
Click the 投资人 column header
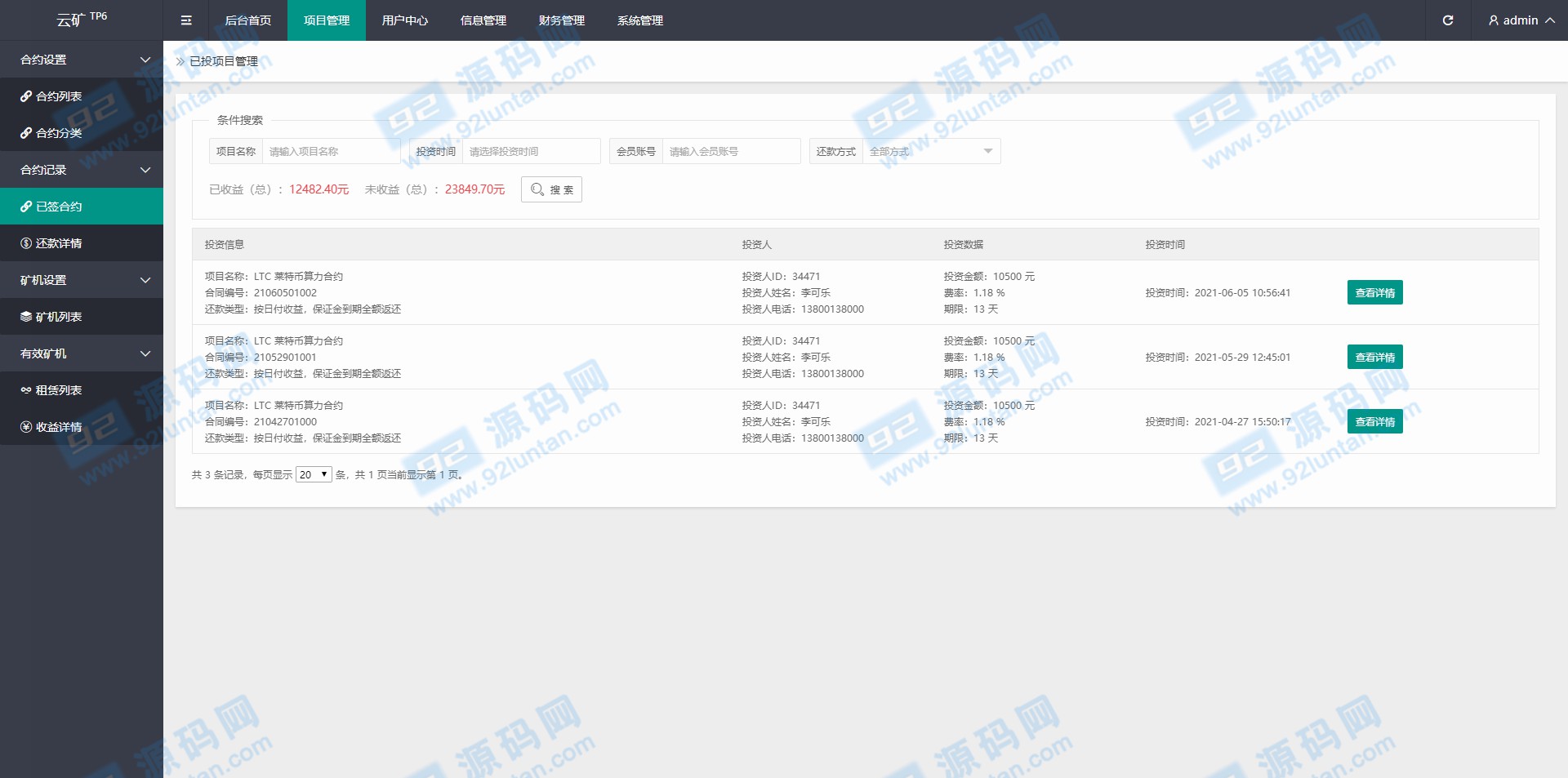[757, 244]
